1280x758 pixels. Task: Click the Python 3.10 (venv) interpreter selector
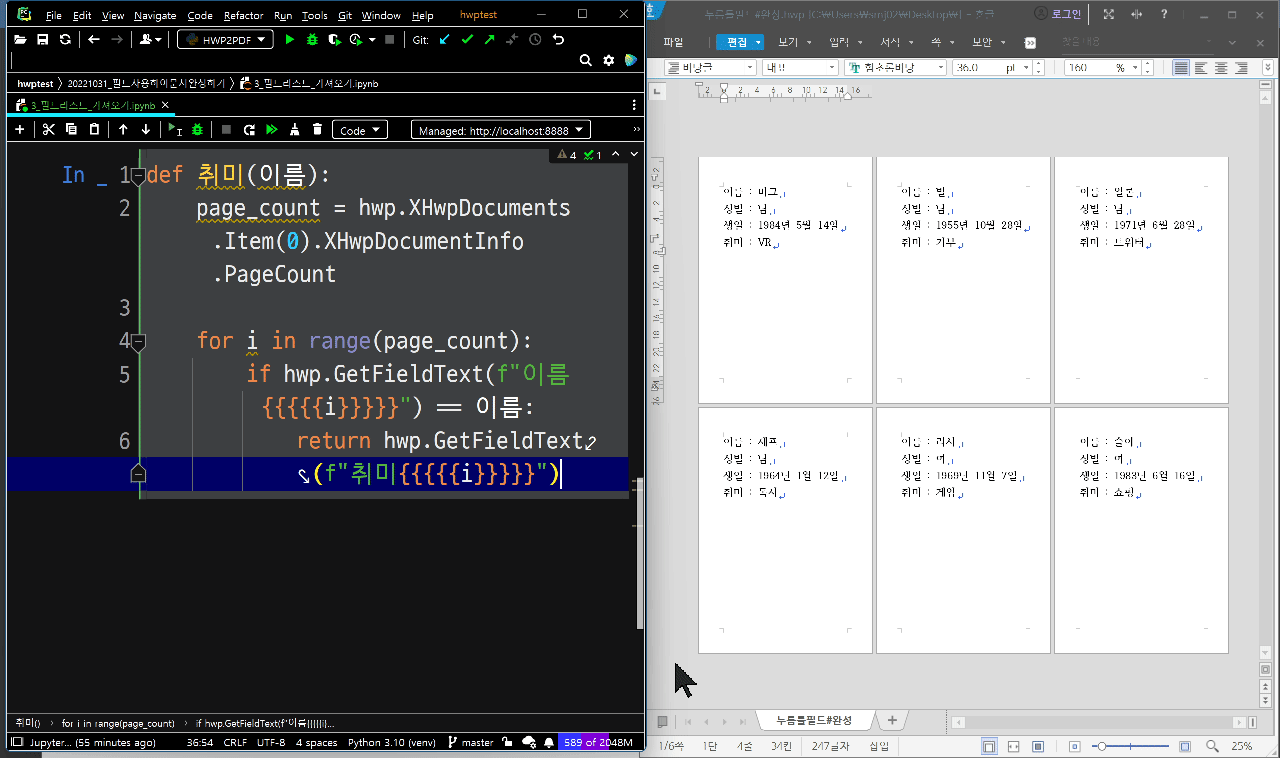coord(393,743)
